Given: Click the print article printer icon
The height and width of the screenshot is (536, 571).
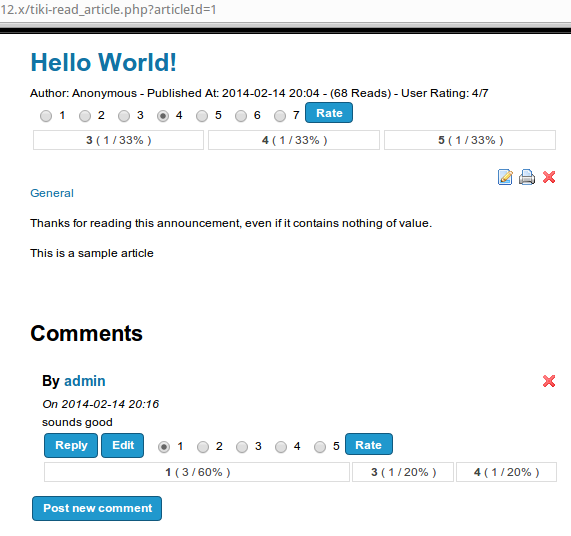Looking at the screenshot, I should tap(527, 177).
